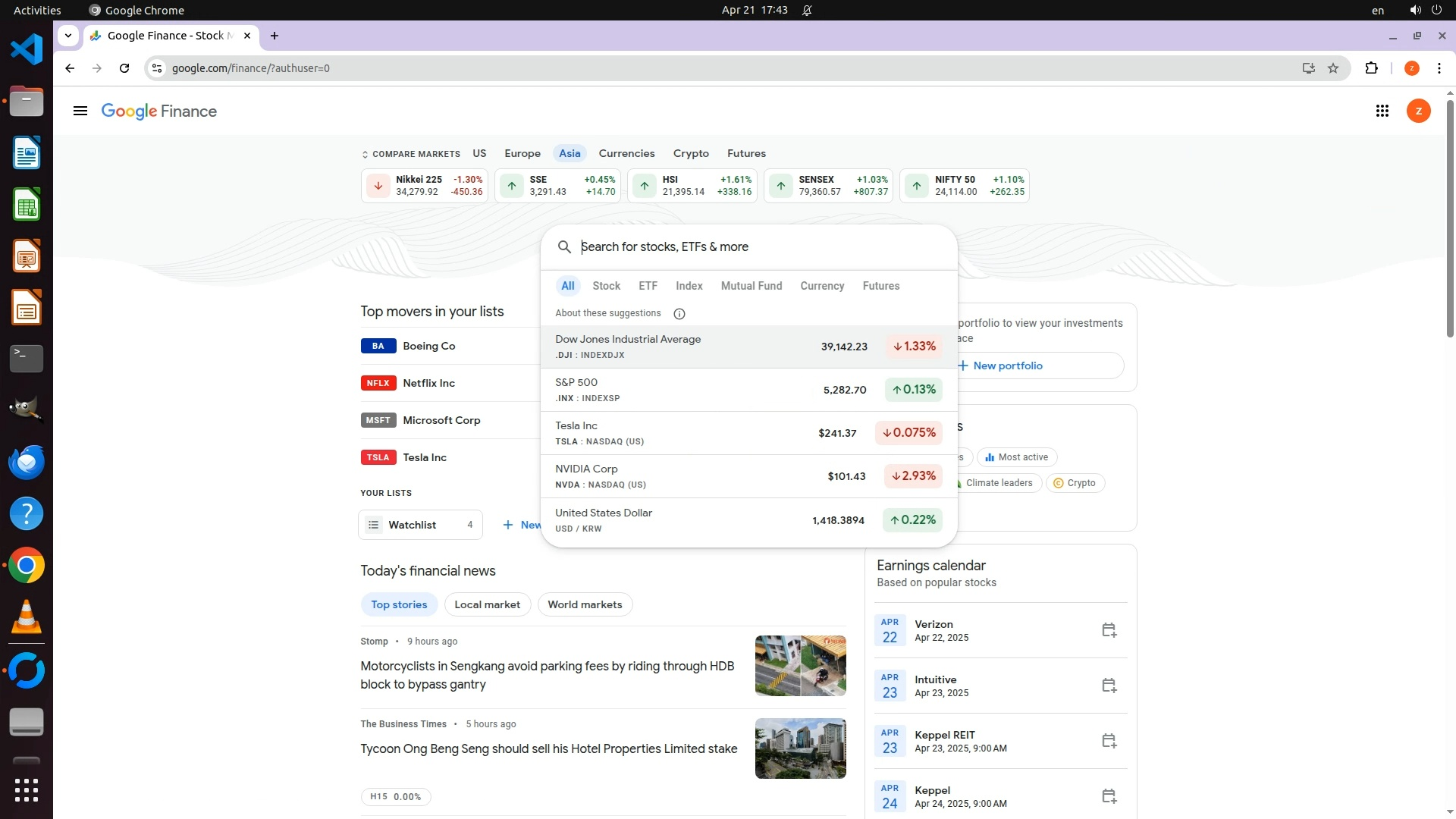The height and width of the screenshot is (819, 1456).
Task: Open Chrome tab search dropdown arrow
Action: [x=68, y=36]
